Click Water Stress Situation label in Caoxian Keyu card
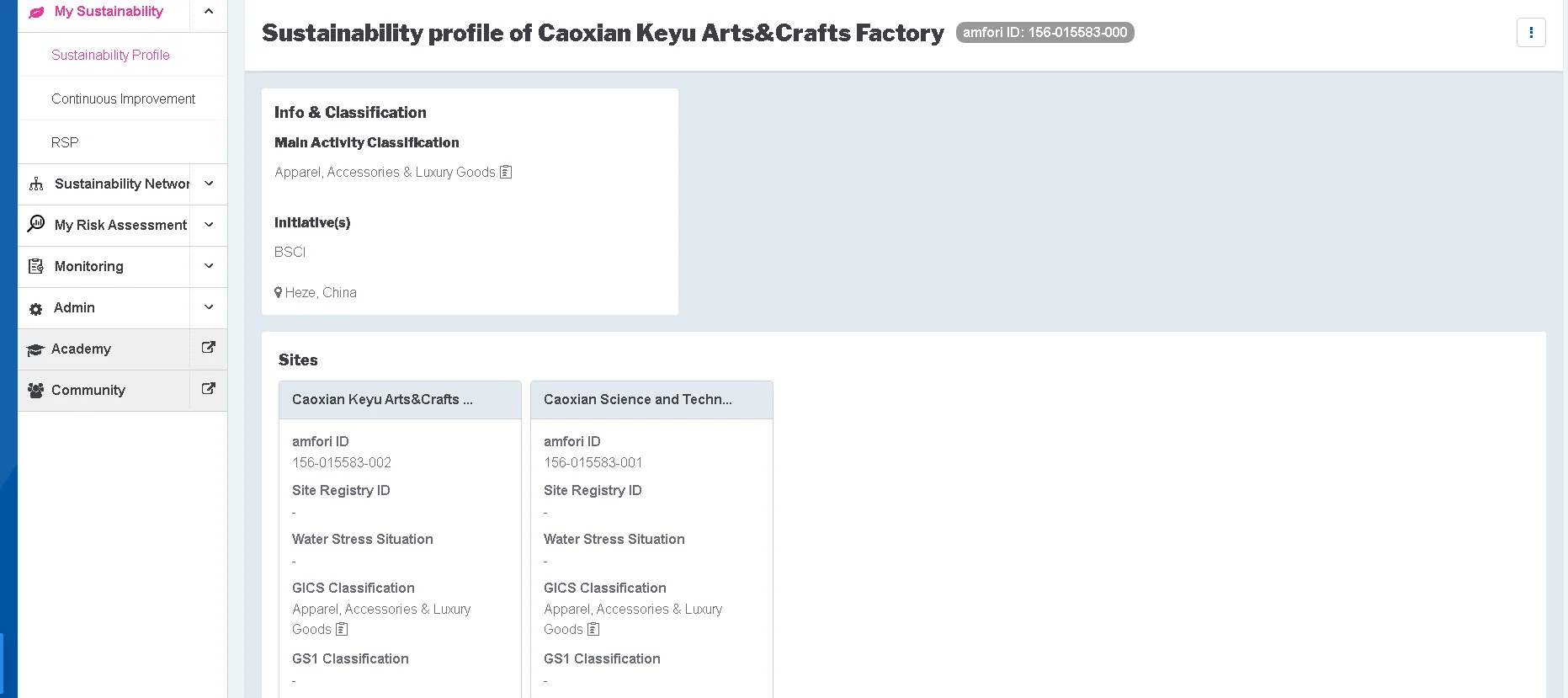The width and height of the screenshot is (1568, 698). tap(362, 539)
